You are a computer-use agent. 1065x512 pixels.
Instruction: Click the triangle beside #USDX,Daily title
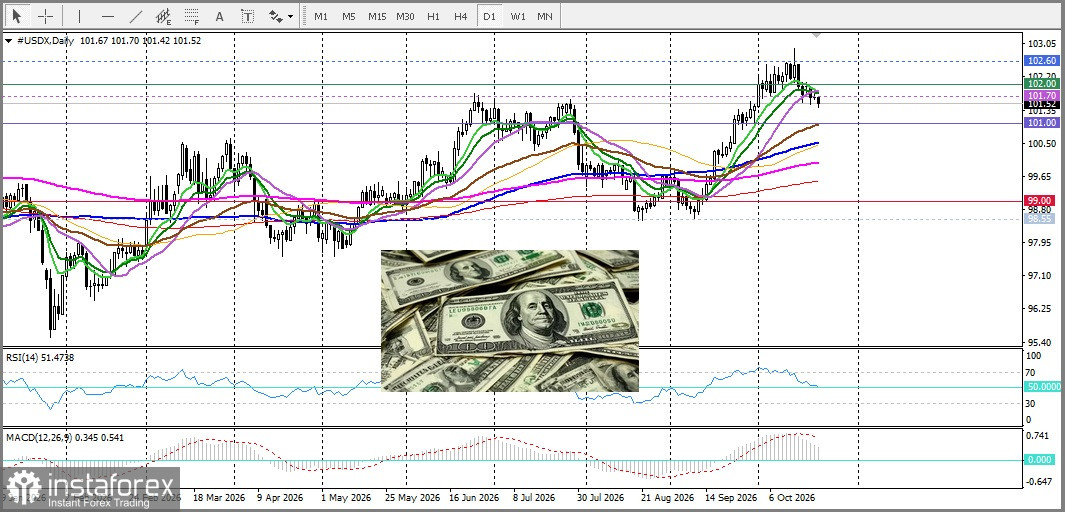click(8, 41)
